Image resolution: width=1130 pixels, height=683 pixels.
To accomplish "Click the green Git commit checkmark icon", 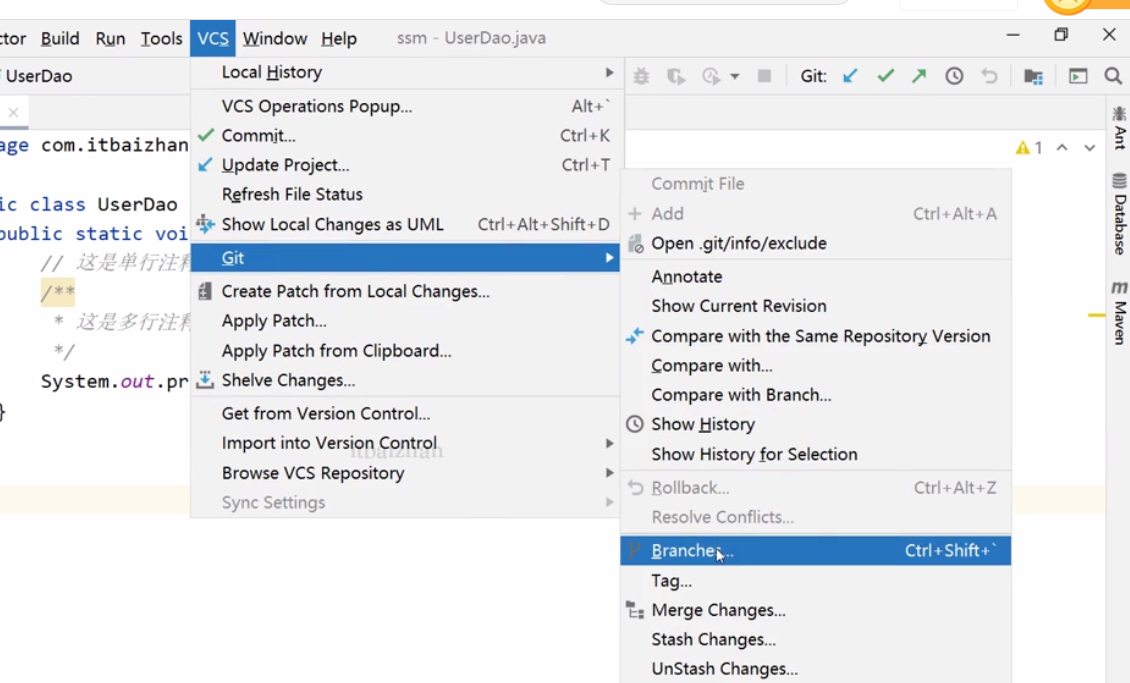I will click(x=885, y=76).
